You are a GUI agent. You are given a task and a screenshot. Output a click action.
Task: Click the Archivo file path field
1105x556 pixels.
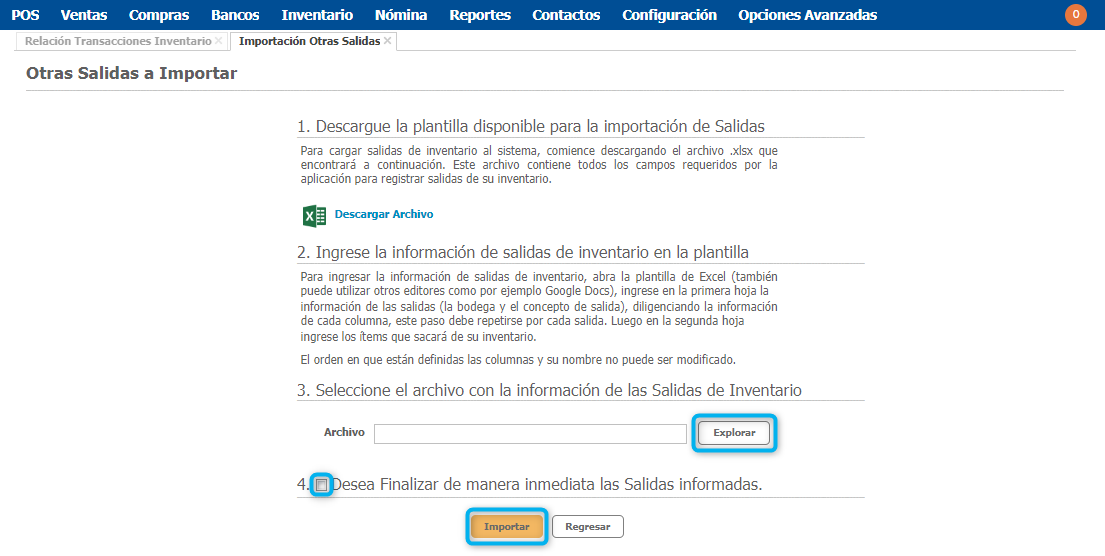click(x=530, y=434)
